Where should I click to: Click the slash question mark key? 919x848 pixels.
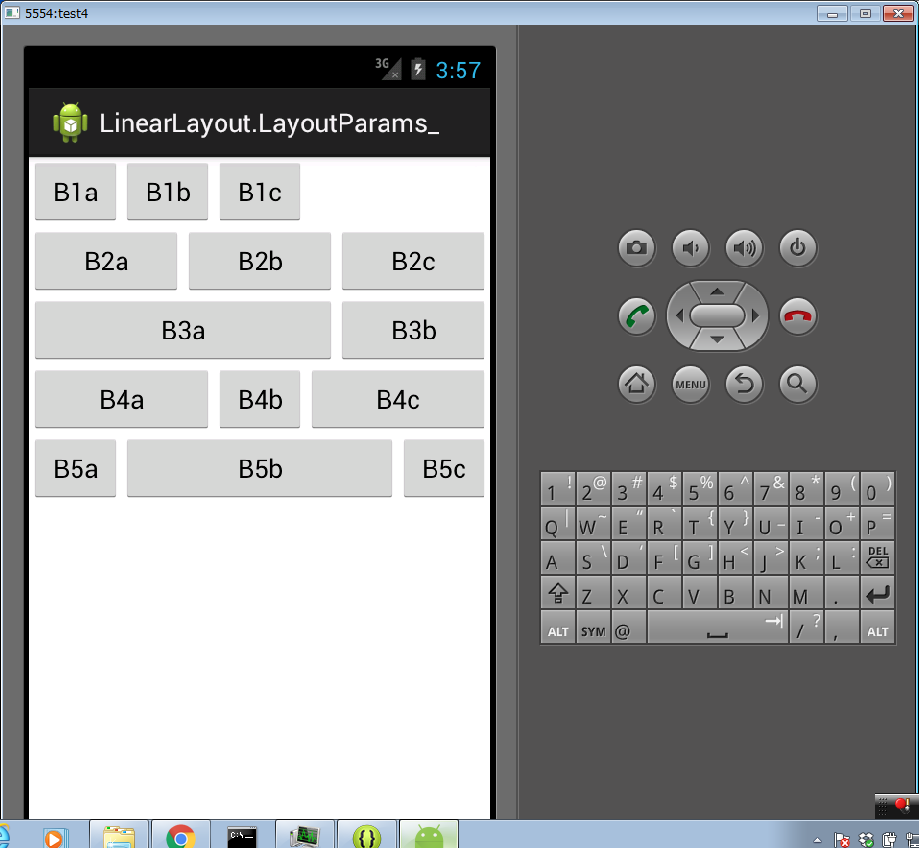[806, 627]
